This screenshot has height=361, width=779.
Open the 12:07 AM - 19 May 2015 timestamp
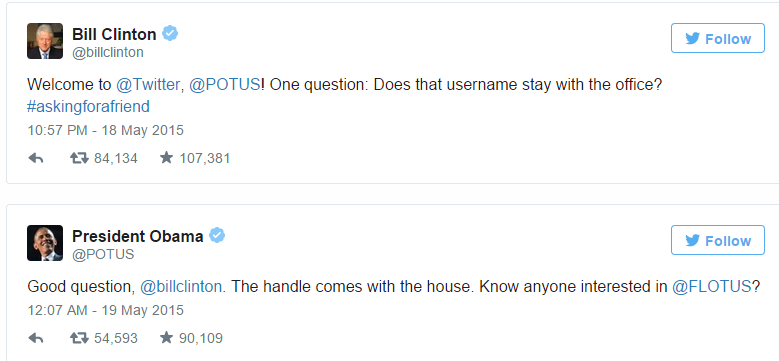105,311
